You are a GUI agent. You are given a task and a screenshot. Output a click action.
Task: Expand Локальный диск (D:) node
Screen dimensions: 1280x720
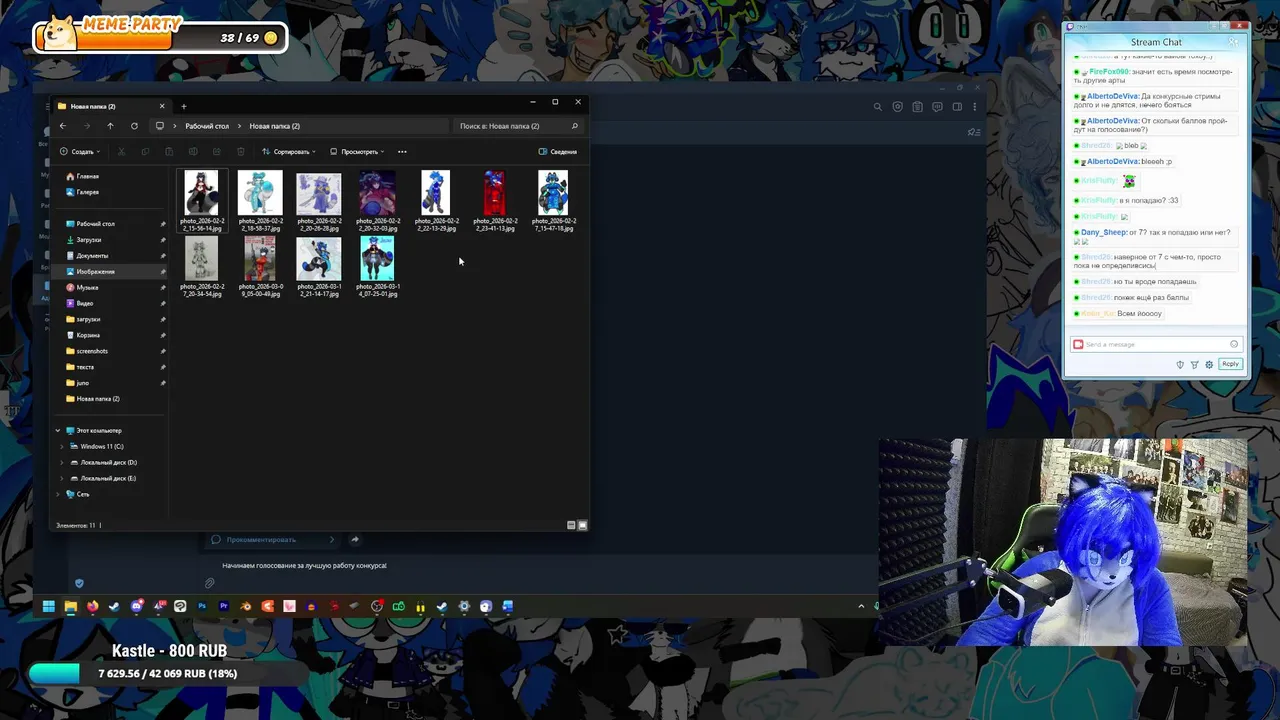[62, 462]
